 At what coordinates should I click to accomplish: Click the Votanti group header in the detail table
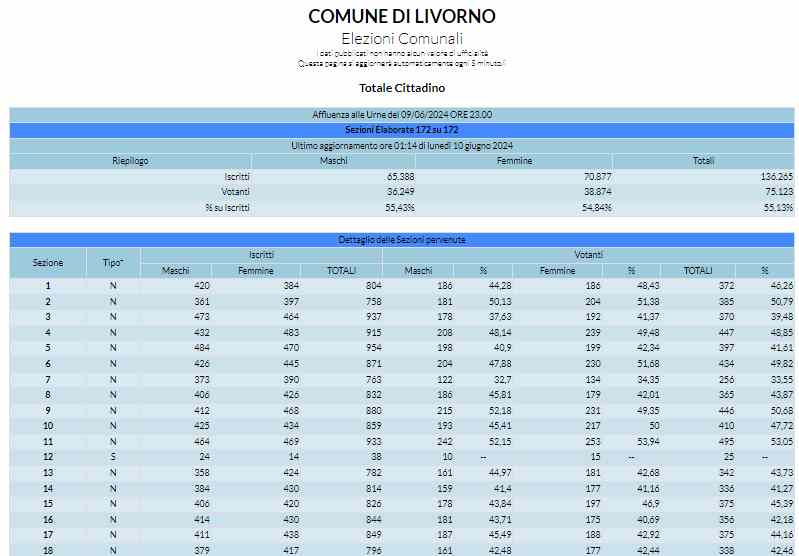[x=588, y=255]
